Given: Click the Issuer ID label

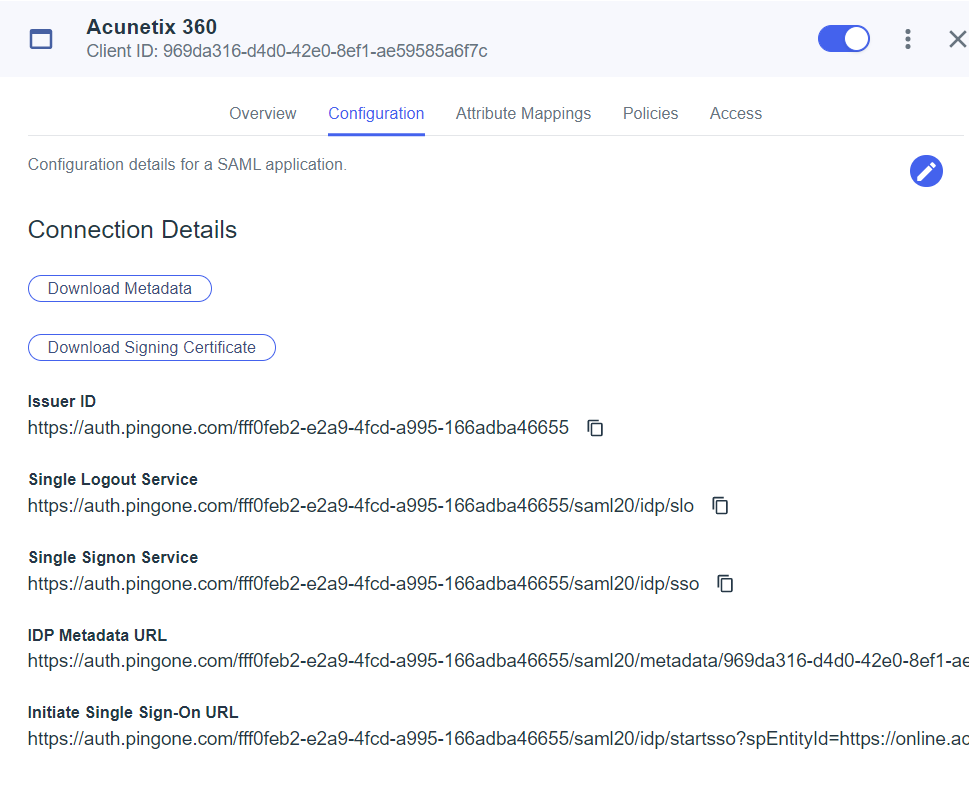Looking at the screenshot, I should coord(62,401).
